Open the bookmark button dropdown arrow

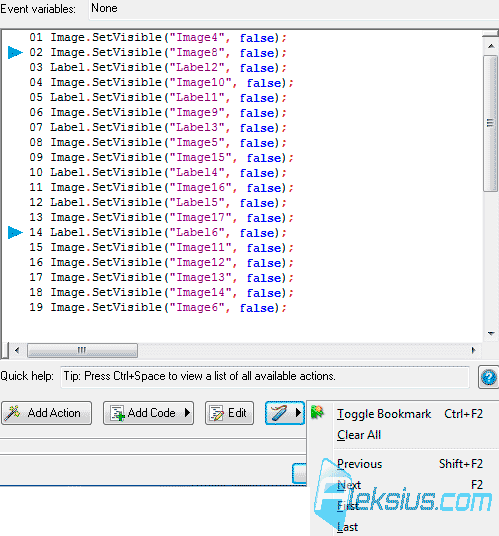[299, 413]
